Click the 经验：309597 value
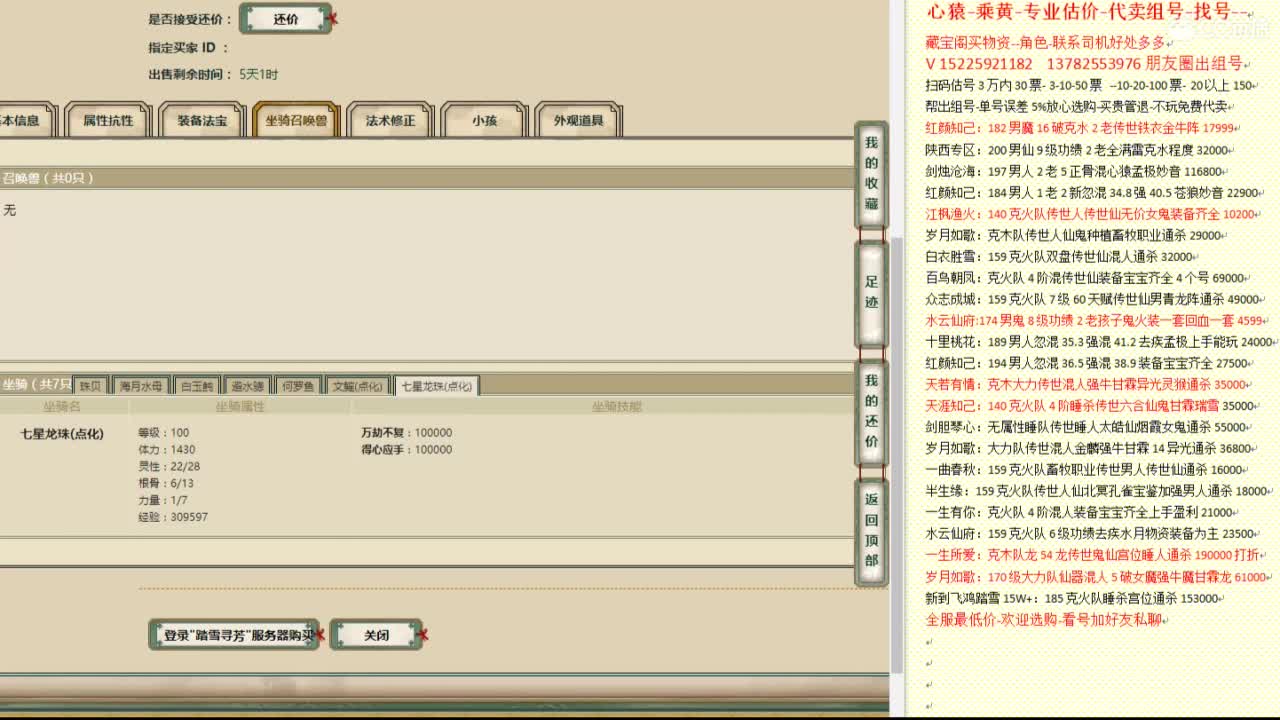This screenshot has width=1280, height=720. [x=173, y=518]
